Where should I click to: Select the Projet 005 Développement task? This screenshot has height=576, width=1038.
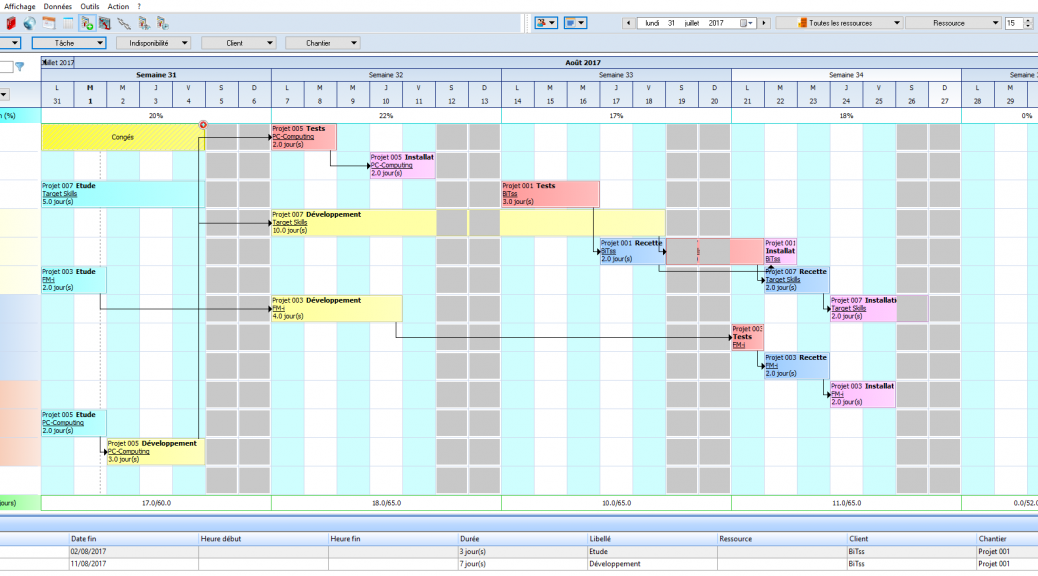pos(156,451)
